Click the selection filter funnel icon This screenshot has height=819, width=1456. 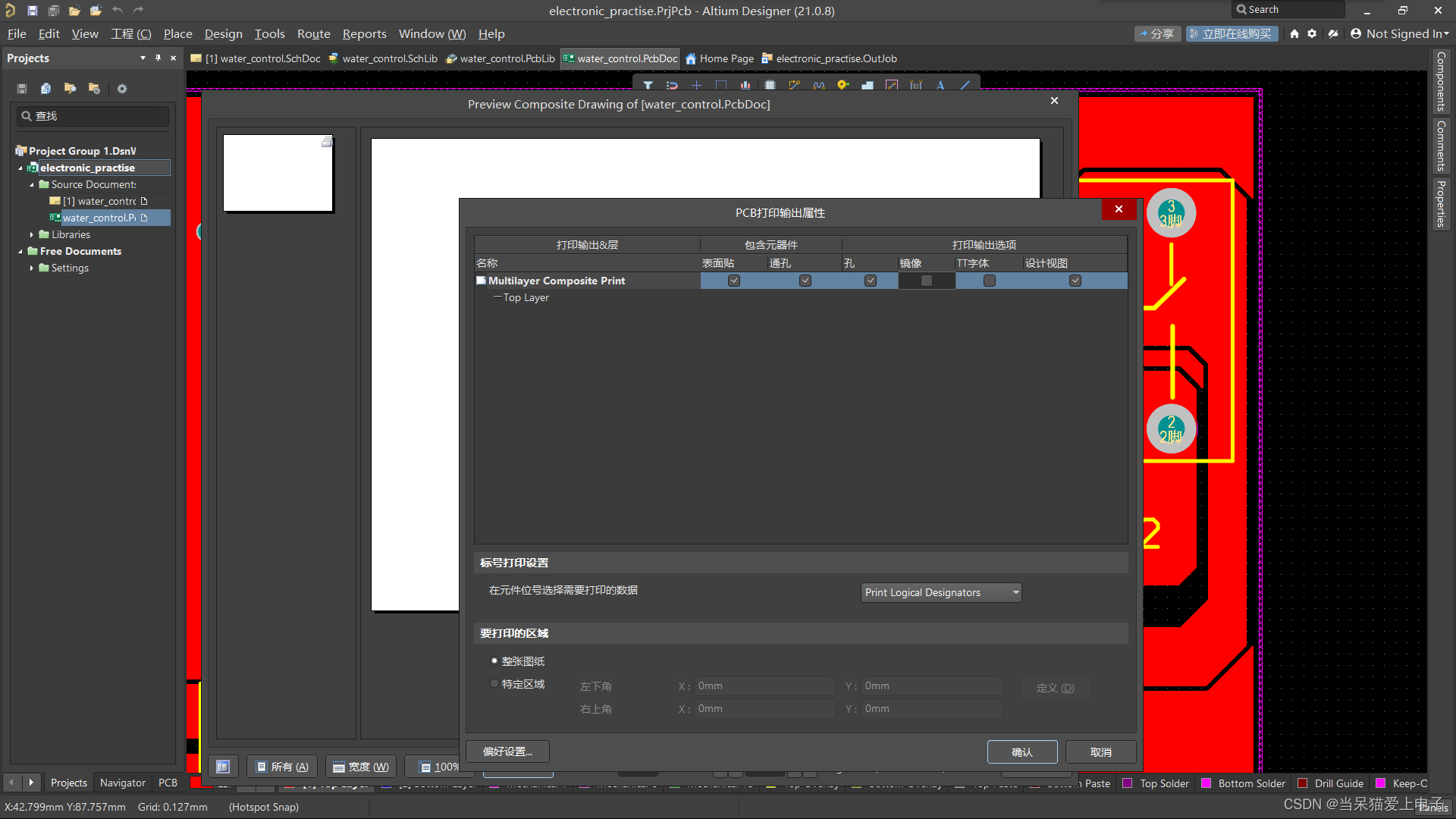[x=648, y=85]
